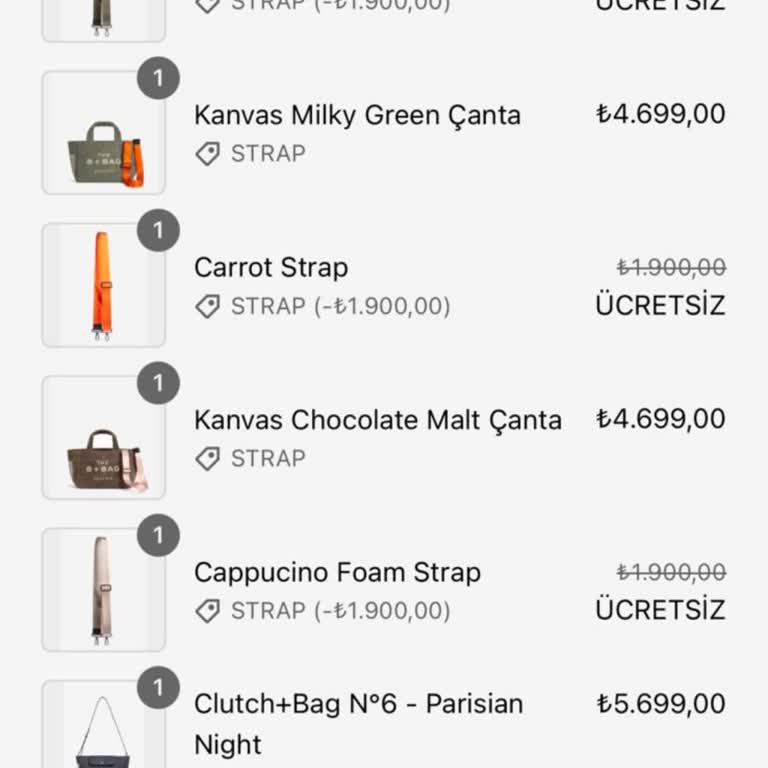Open the Clutch+Bag N°6 Parisian Night thumbnail

tap(101, 728)
